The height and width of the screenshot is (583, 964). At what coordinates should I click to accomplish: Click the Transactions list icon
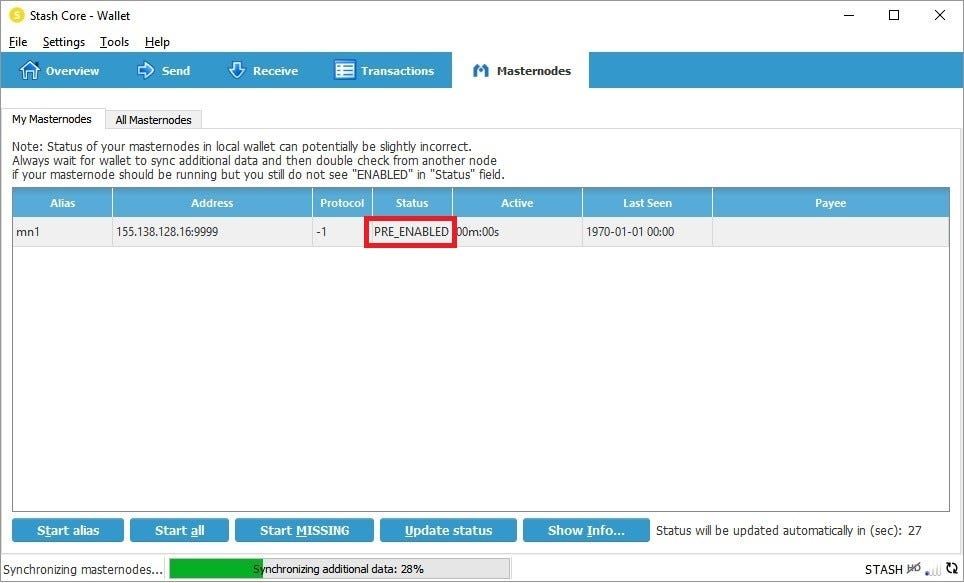click(x=344, y=71)
